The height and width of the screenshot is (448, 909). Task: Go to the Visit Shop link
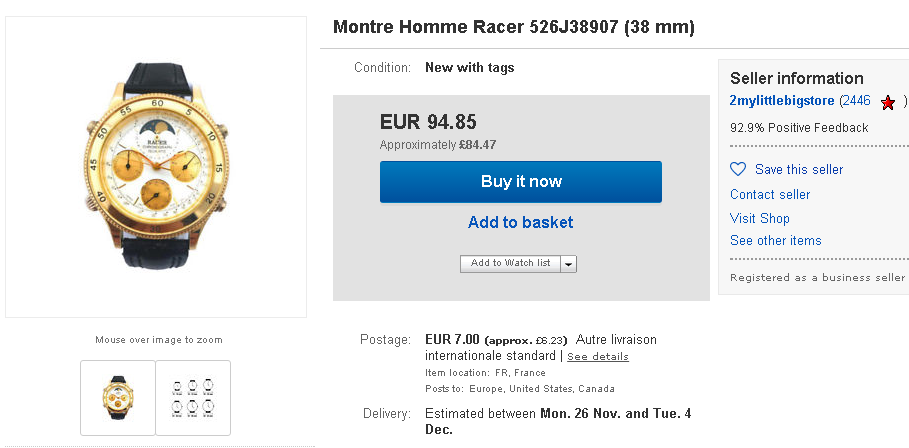tap(760, 218)
